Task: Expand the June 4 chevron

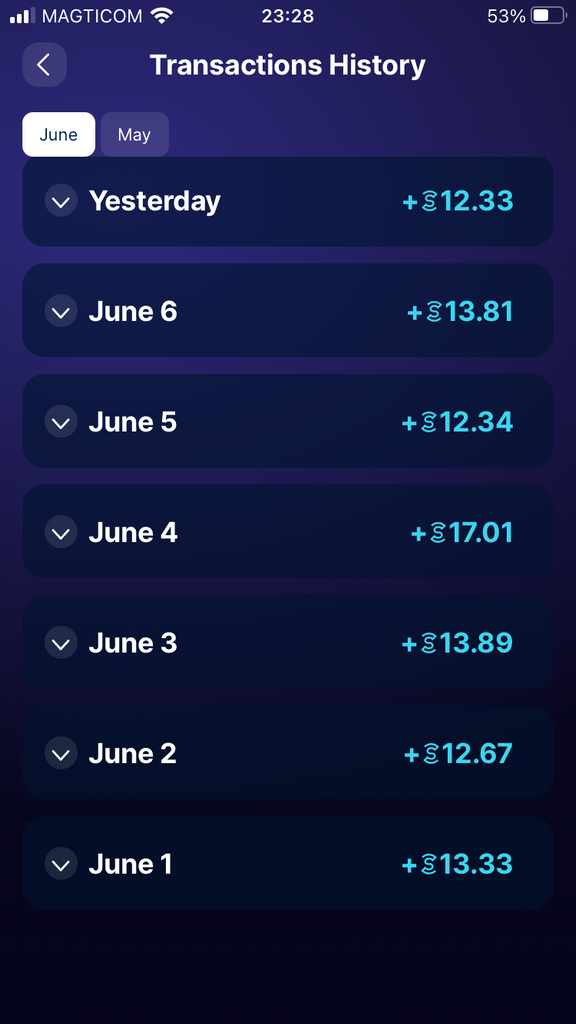Action: coord(61,532)
